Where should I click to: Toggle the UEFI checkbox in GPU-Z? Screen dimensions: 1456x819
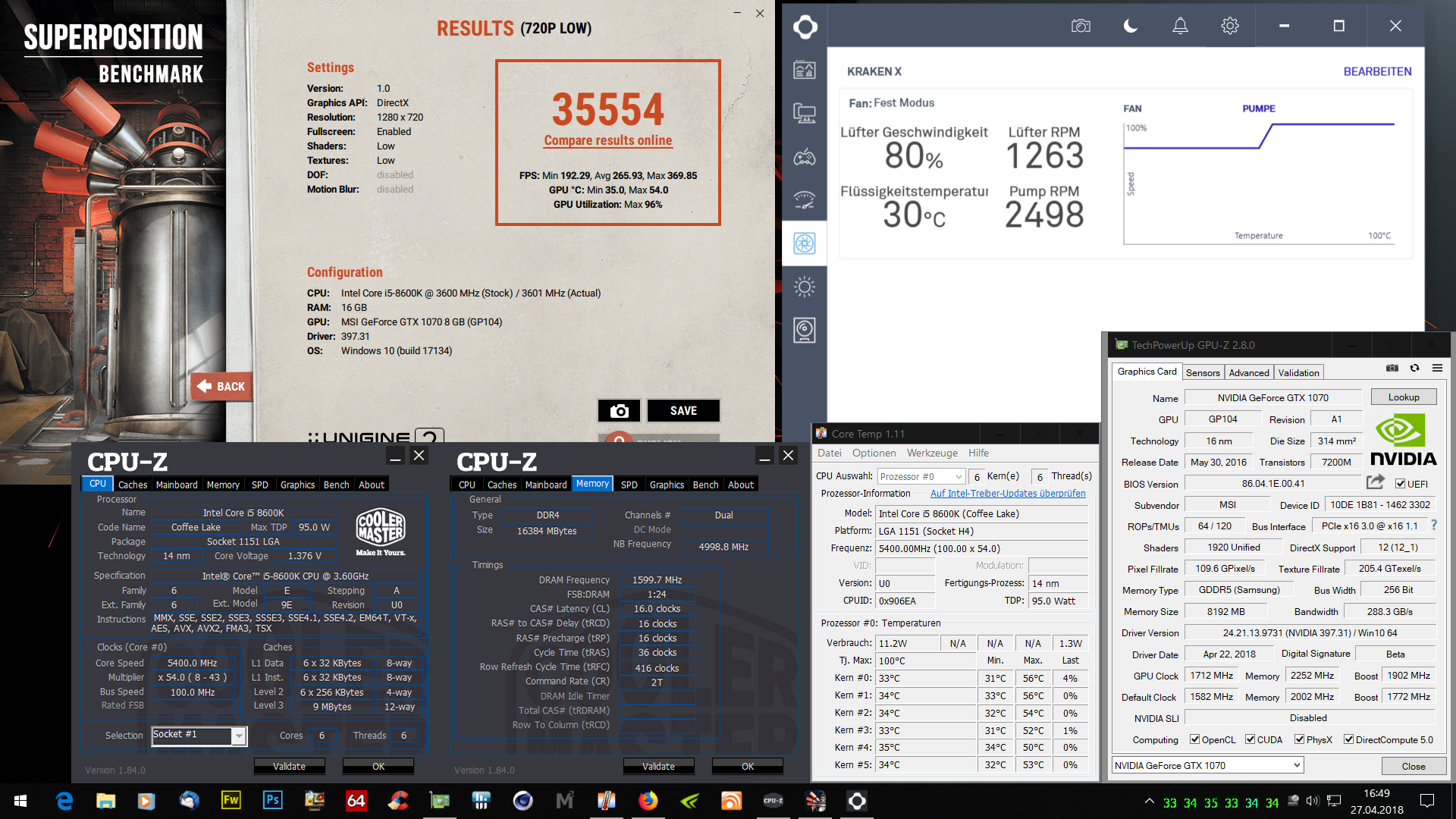coord(1400,484)
